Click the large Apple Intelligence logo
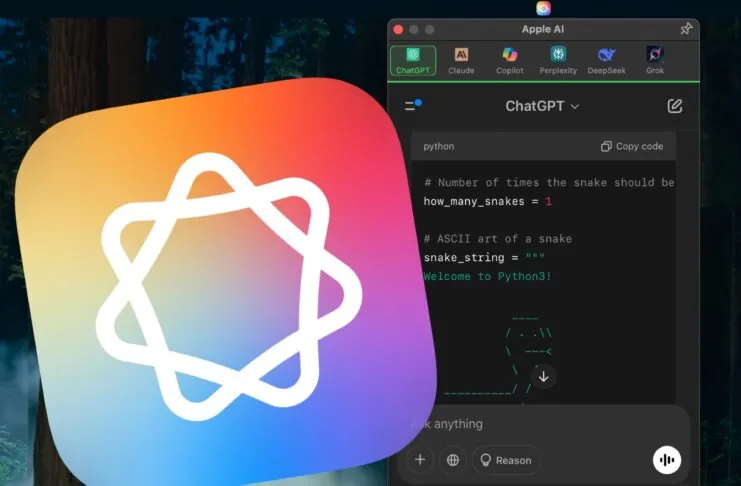The image size is (741, 486). click(x=224, y=284)
